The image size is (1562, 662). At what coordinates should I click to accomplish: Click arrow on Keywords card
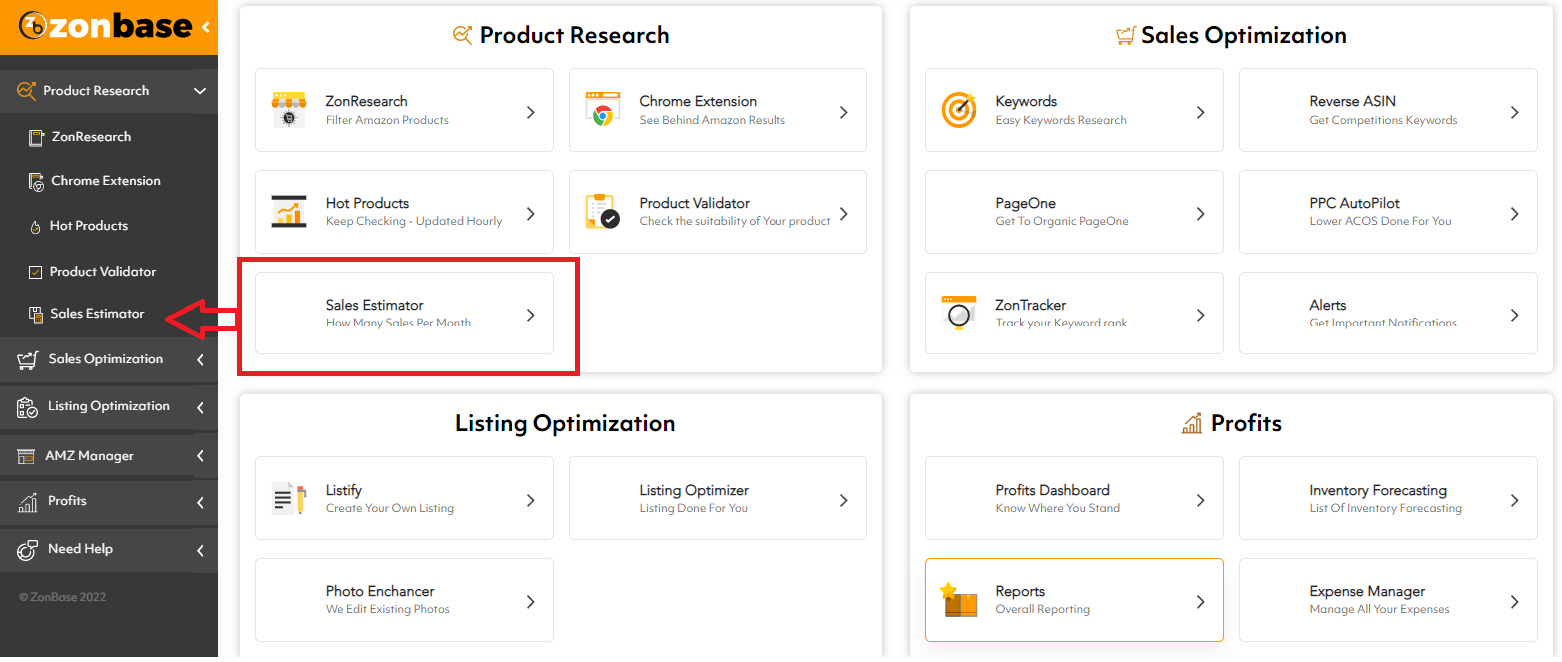(x=1200, y=112)
